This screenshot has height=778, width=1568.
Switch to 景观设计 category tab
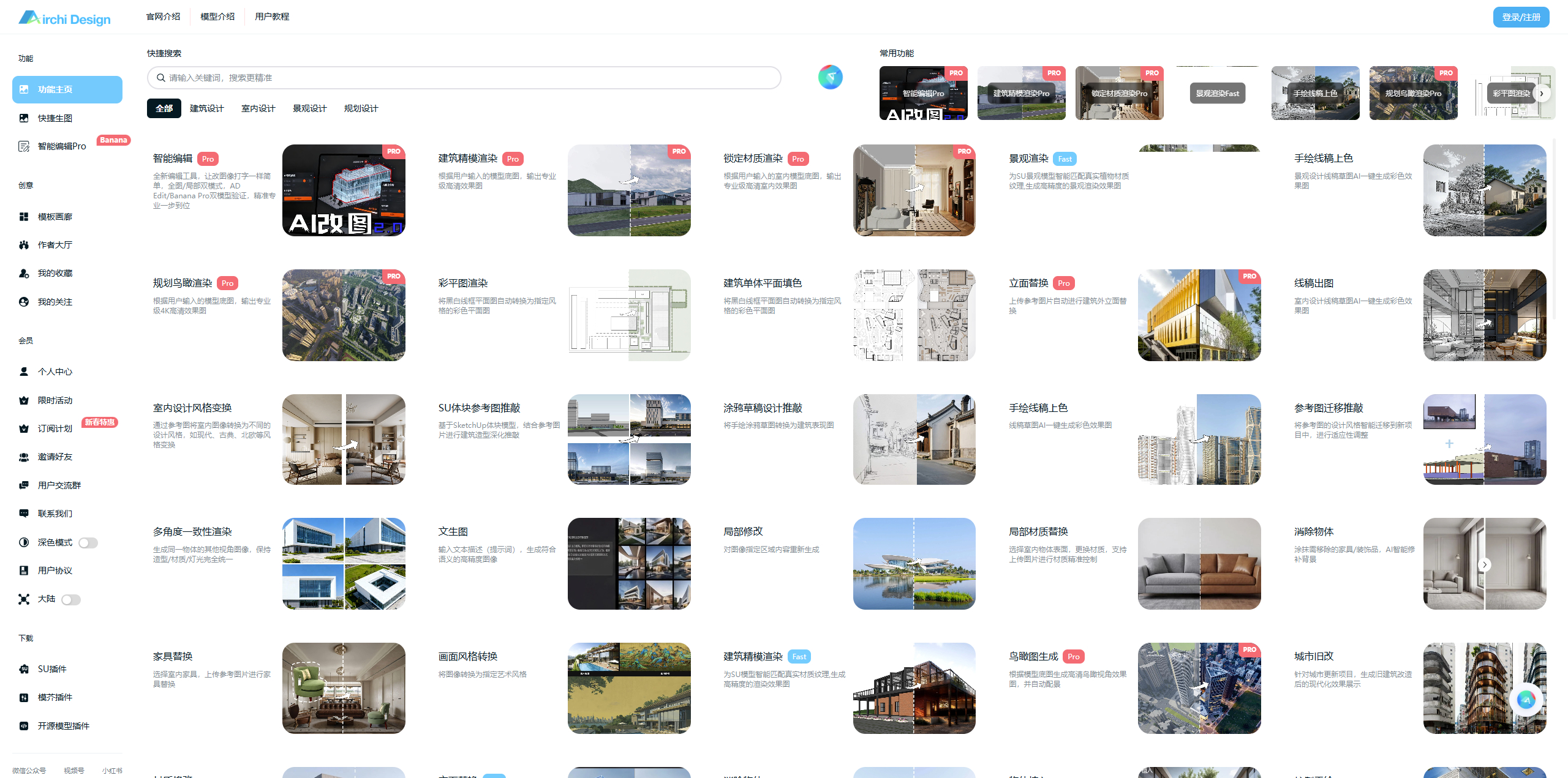309,108
